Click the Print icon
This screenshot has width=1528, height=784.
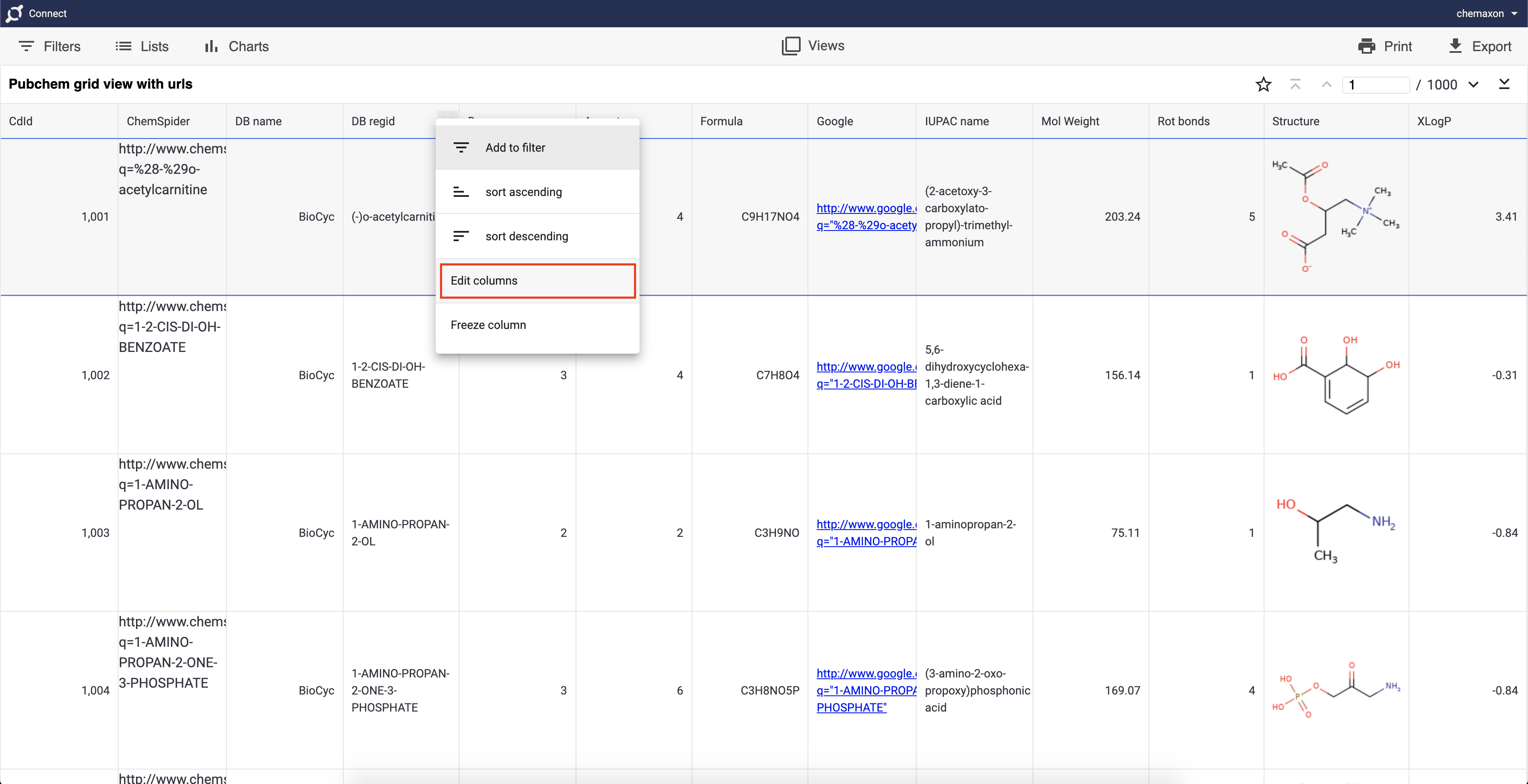1367,46
